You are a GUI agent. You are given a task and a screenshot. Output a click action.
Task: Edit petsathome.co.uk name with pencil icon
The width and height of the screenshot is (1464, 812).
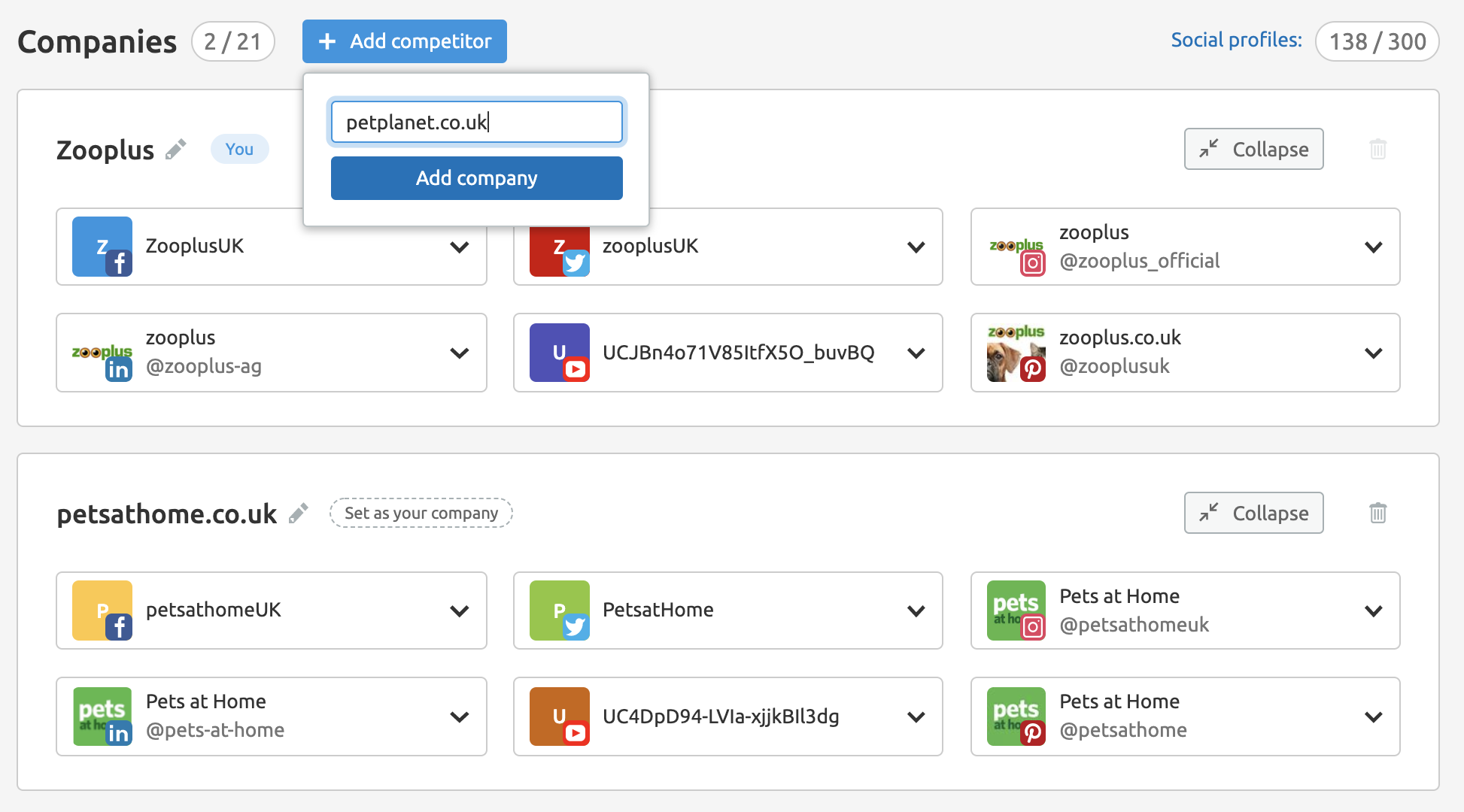tap(299, 513)
